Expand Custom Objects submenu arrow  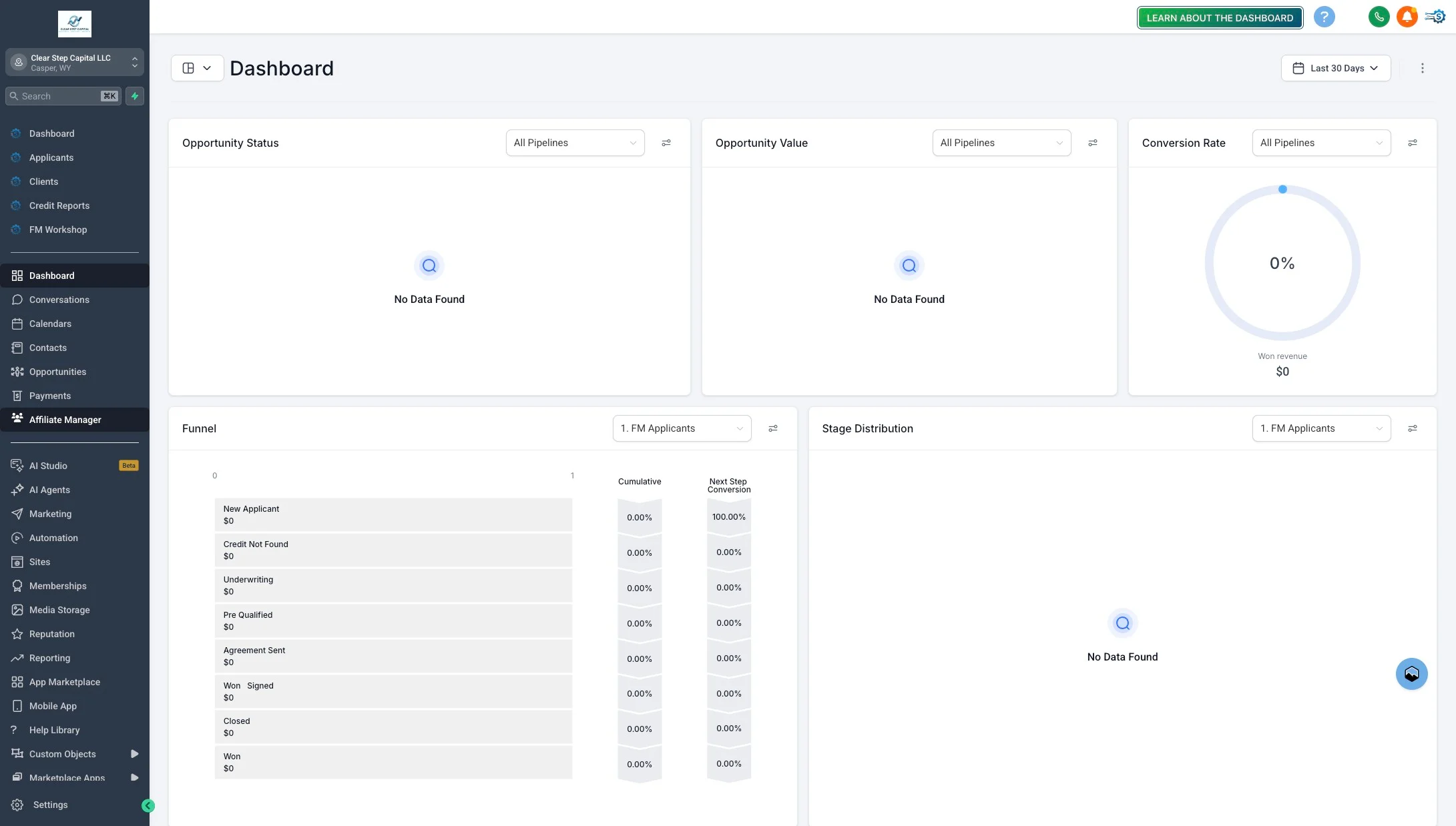134,754
